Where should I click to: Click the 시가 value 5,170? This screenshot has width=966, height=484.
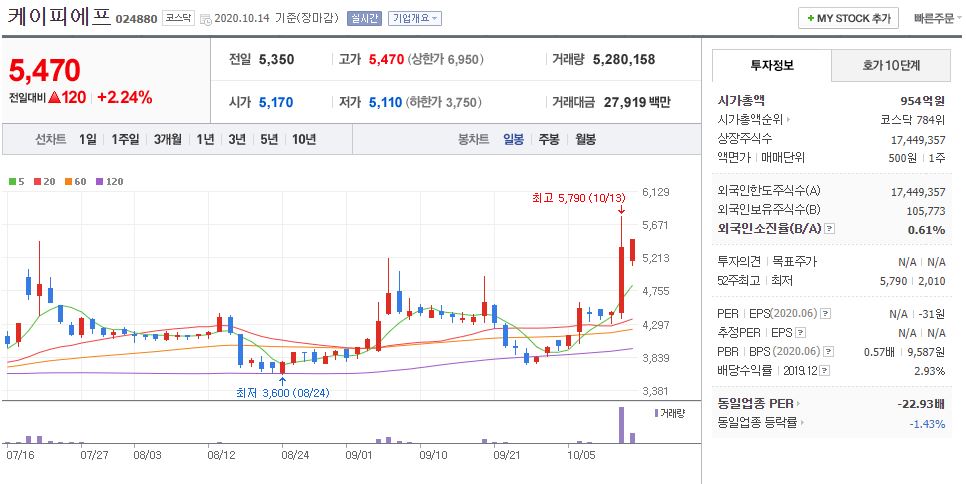276,102
